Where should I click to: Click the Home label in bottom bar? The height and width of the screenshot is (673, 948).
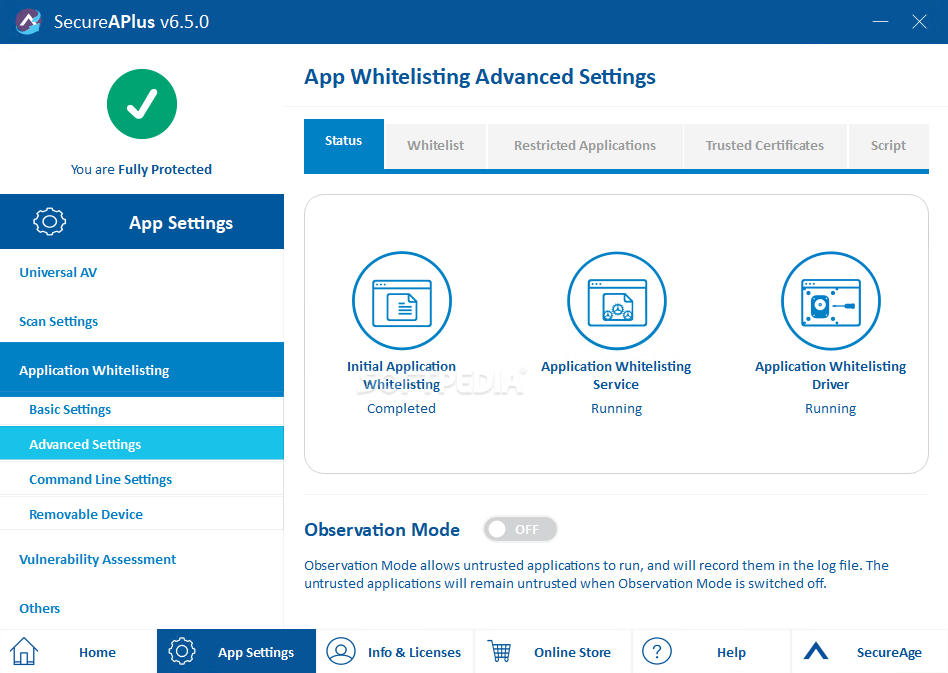point(97,652)
